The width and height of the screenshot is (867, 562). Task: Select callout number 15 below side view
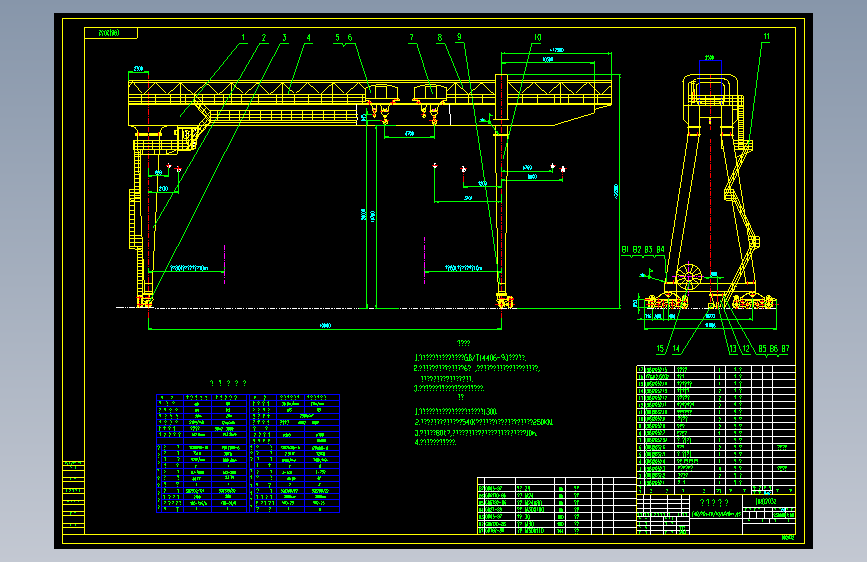click(660, 348)
